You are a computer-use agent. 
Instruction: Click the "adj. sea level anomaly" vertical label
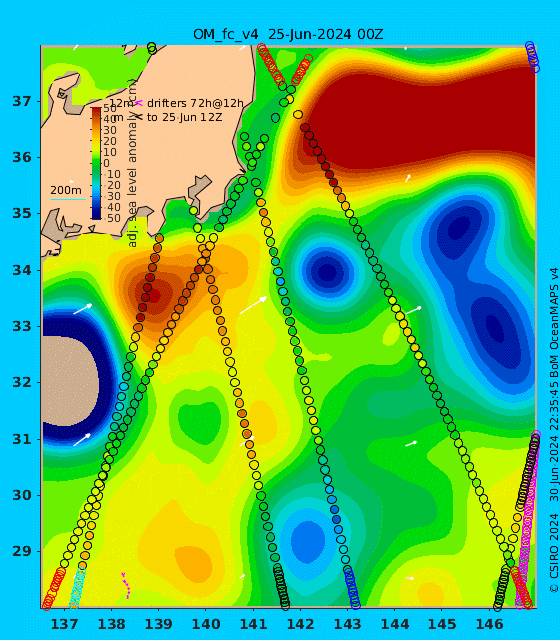tap(132, 163)
